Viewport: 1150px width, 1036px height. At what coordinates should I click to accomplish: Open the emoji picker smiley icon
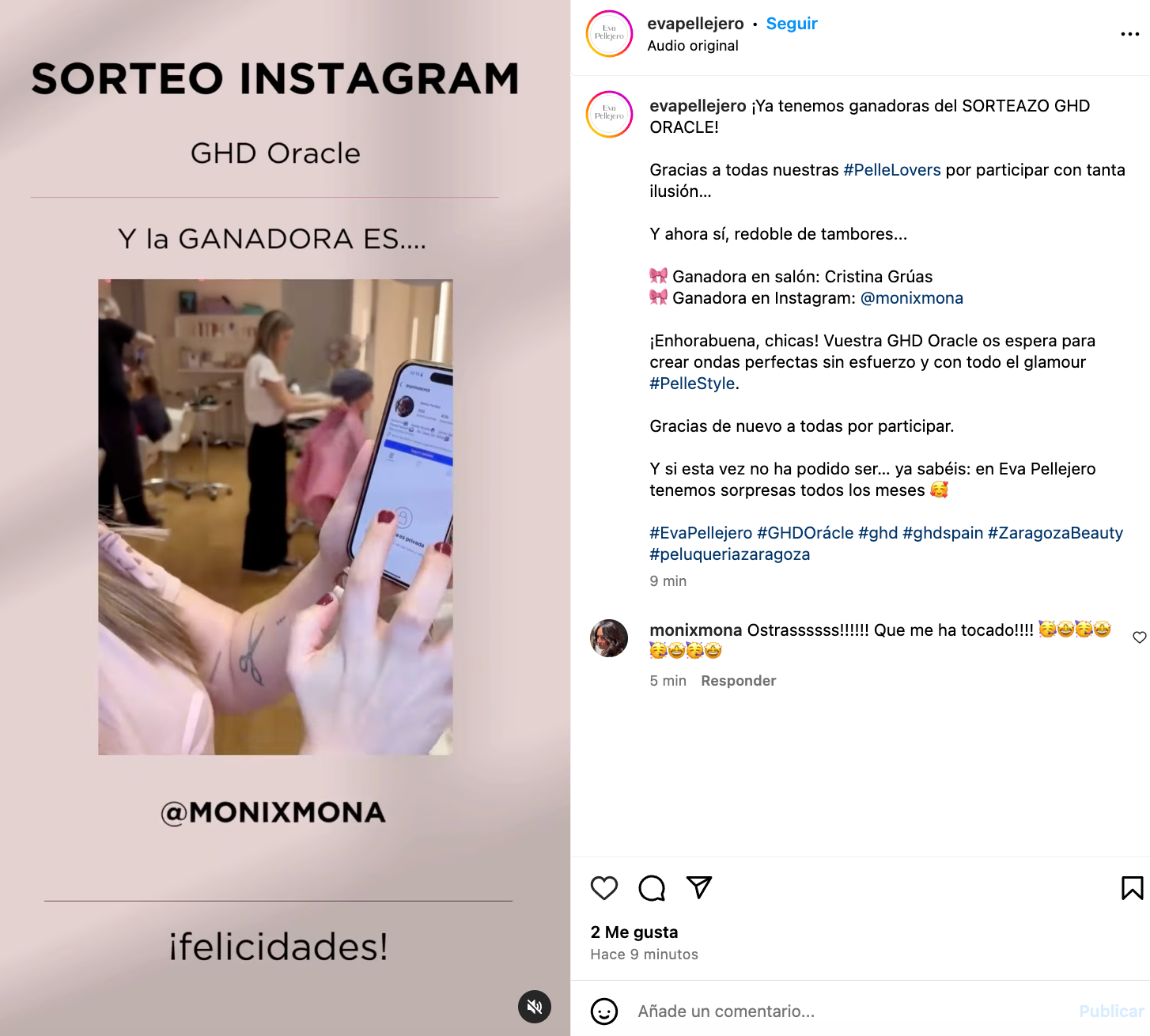(604, 1011)
